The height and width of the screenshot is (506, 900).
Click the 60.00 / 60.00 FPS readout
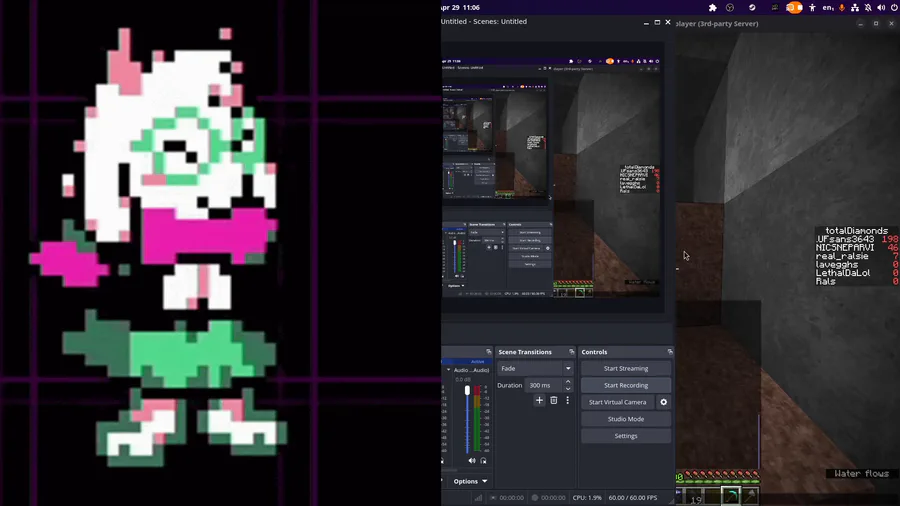pos(633,497)
